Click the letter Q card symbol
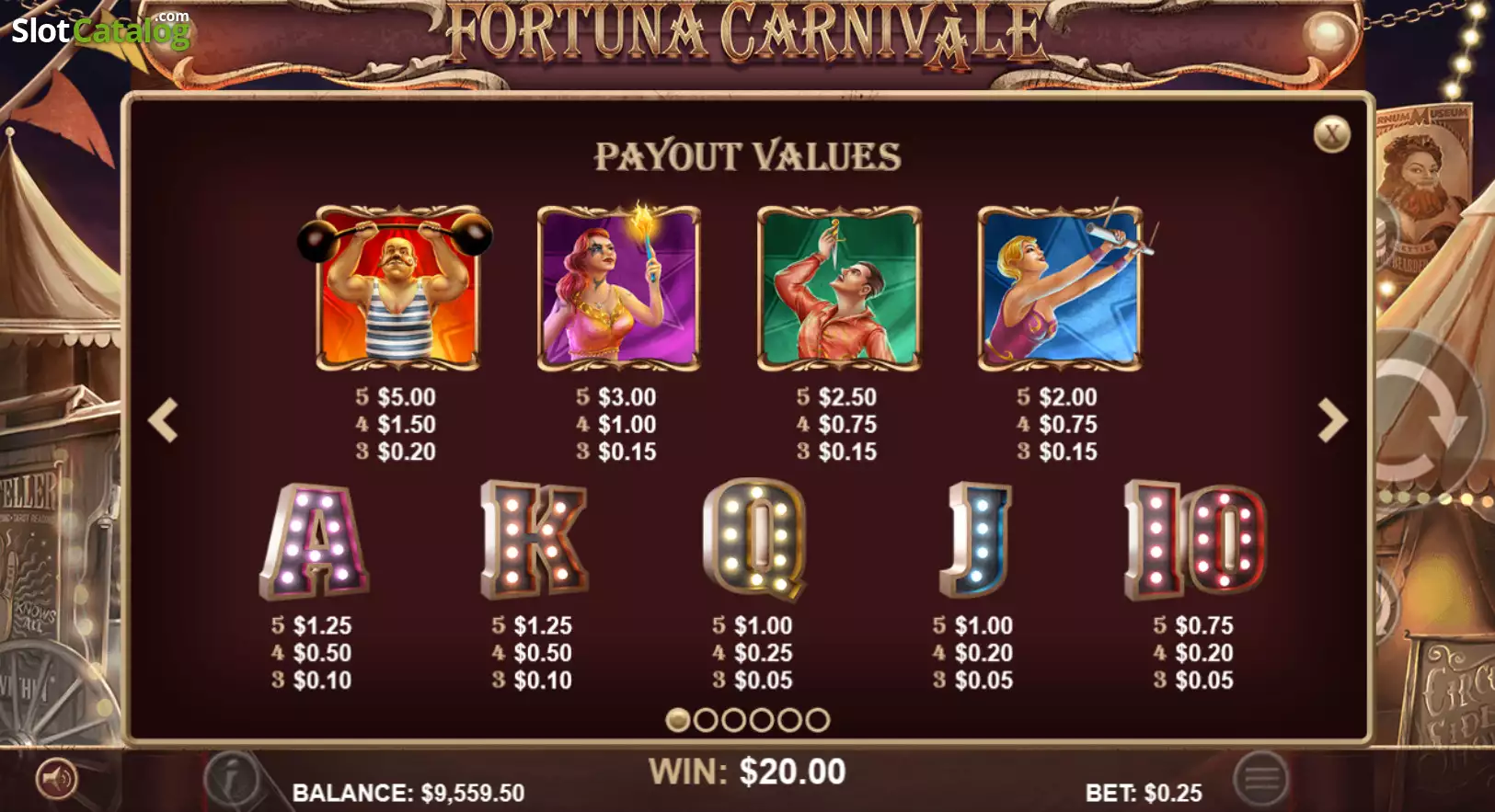Viewport: 1495px width, 812px height. pos(754,539)
